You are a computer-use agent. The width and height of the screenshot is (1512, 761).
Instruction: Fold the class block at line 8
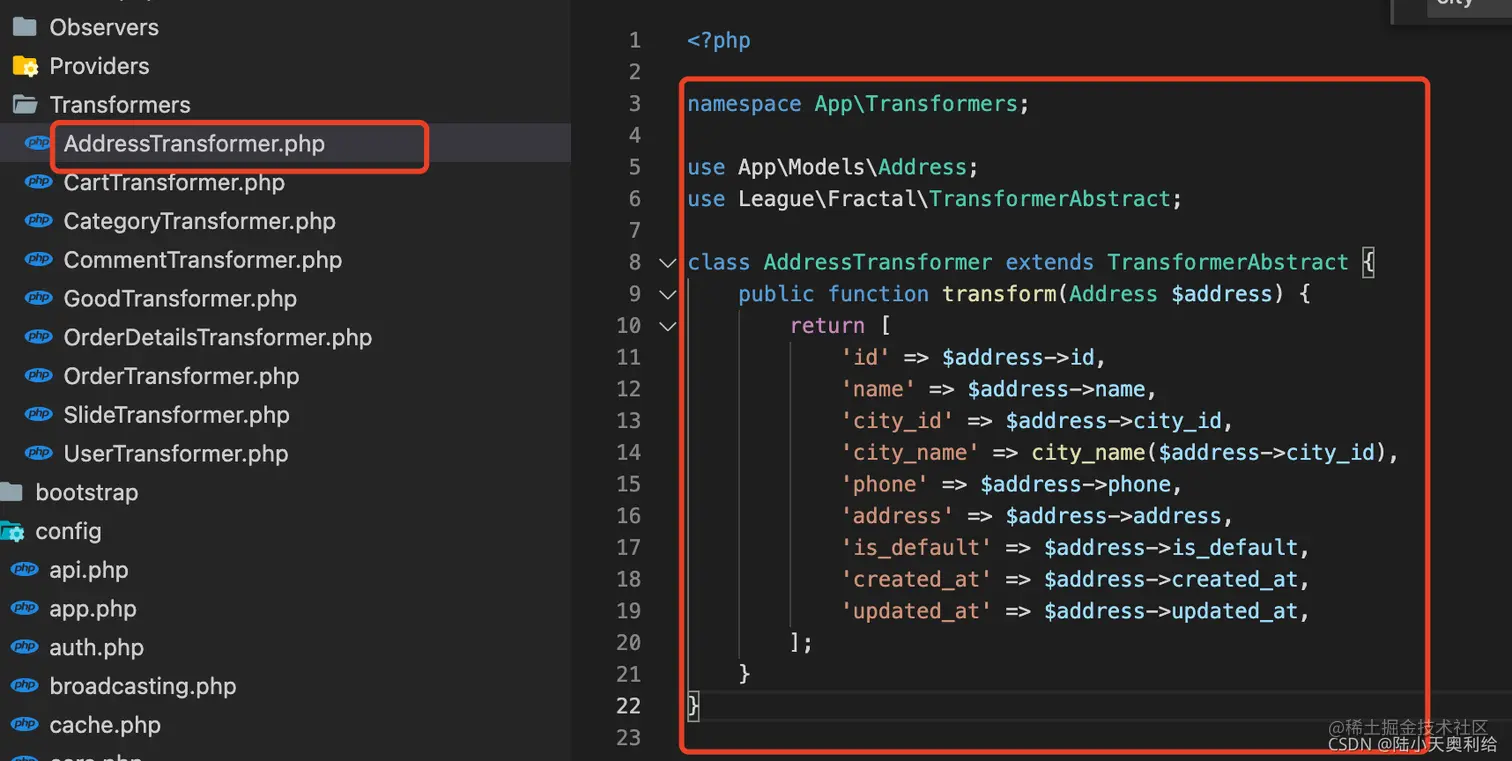tap(667, 263)
